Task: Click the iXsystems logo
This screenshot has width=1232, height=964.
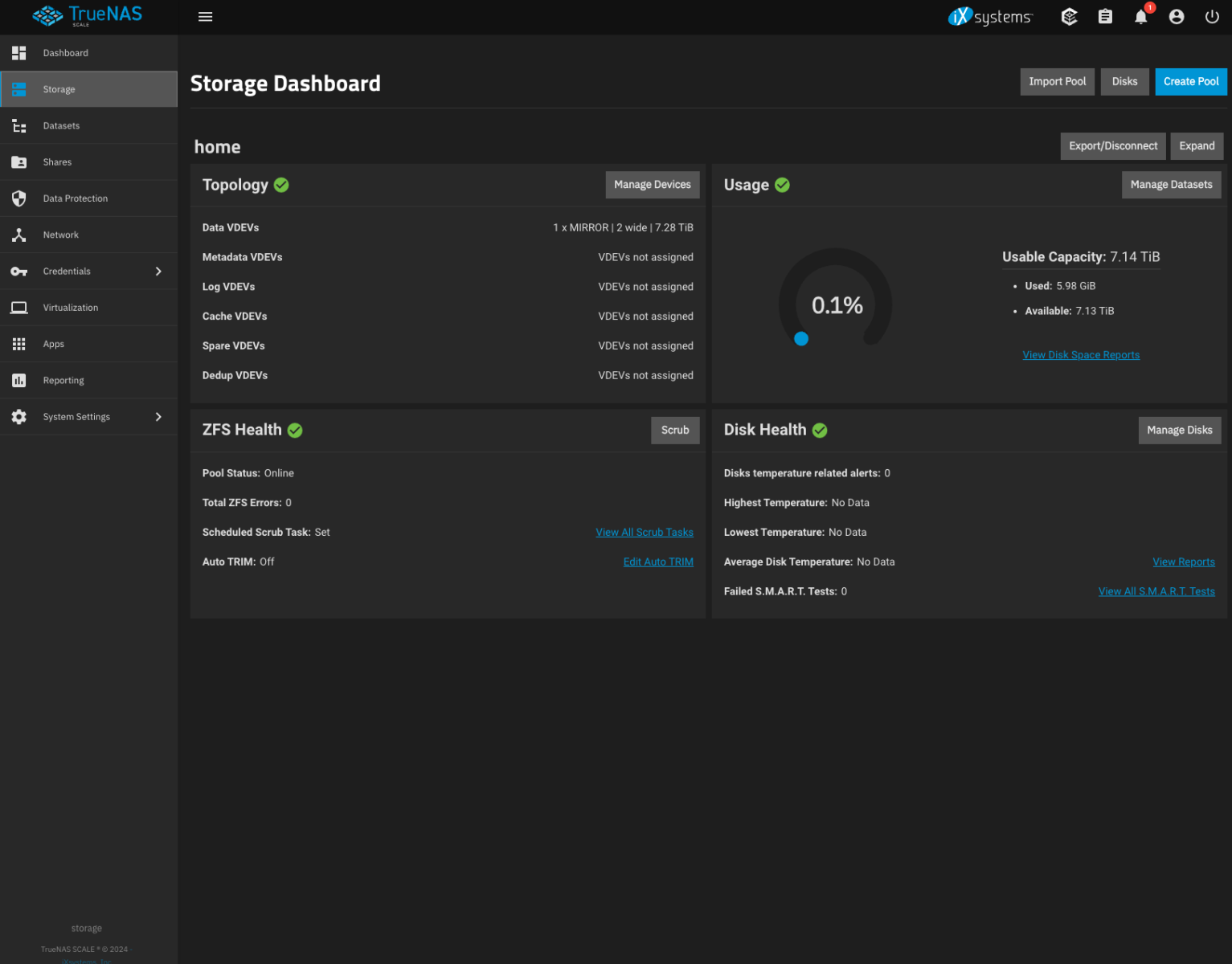Action: tap(990, 17)
